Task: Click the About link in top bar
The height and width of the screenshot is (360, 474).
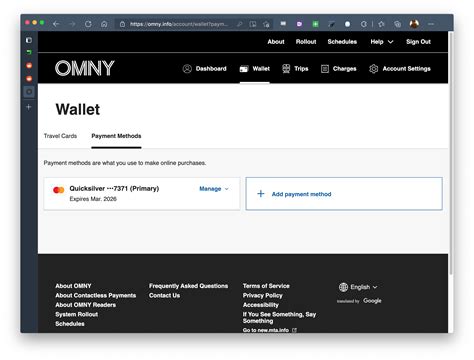Action: pos(276,42)
